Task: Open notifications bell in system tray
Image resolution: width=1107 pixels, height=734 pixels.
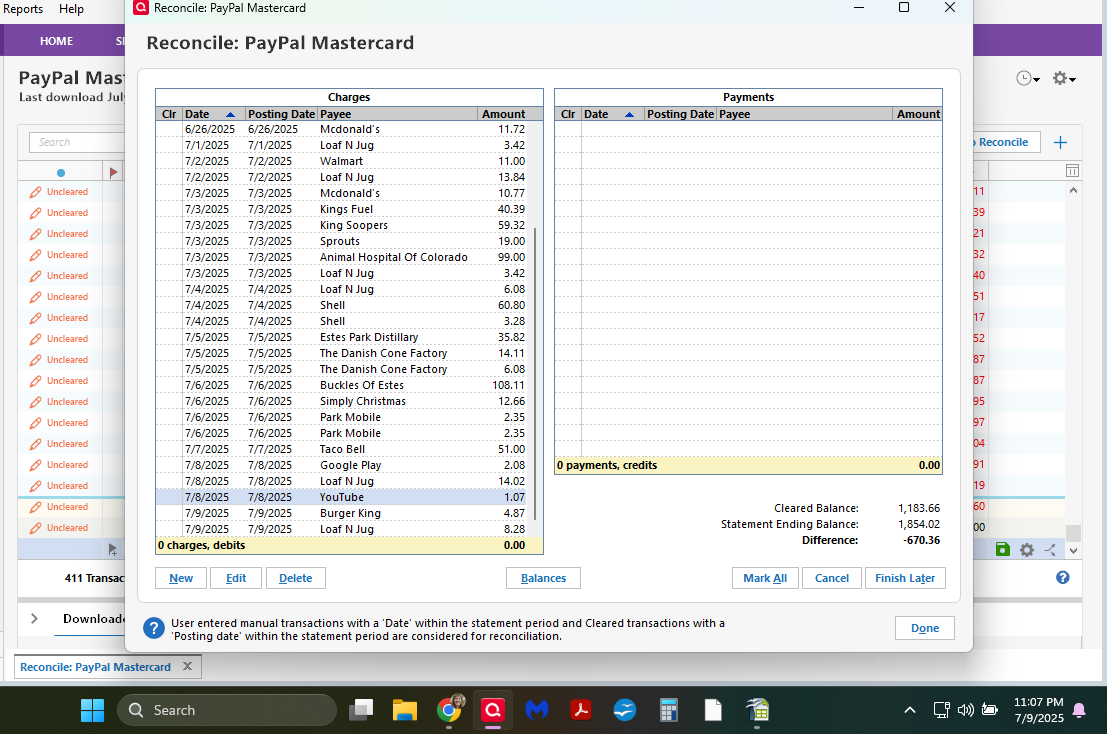Action: coord(1079,710)
